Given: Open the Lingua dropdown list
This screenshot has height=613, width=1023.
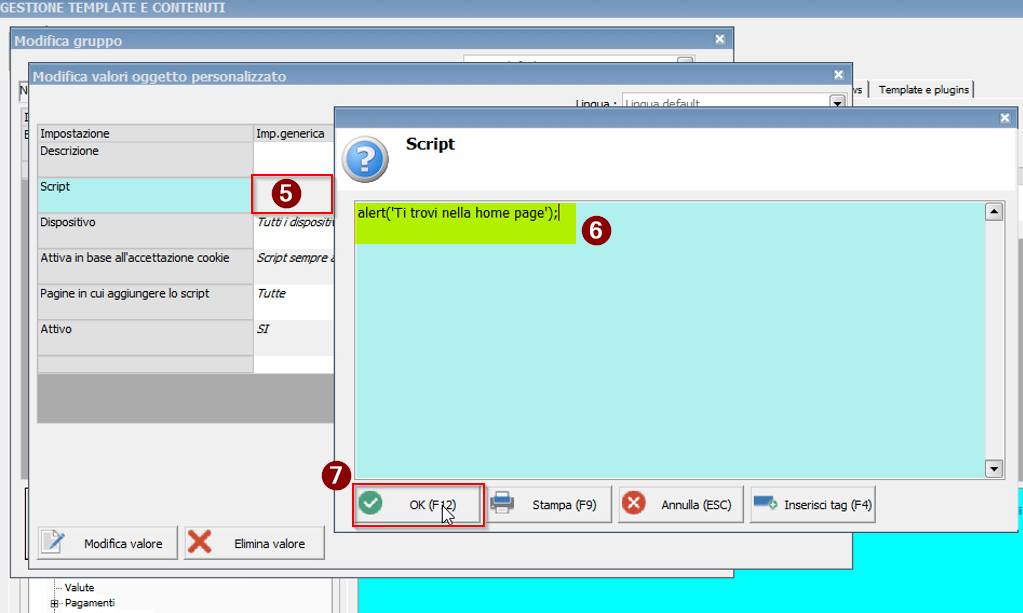Looking at the screenshot, I should pos(837,103).
